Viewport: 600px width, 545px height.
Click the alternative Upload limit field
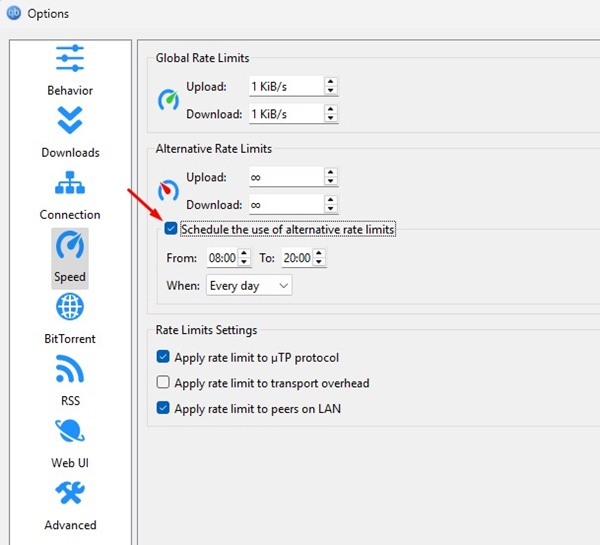[x=284, y=177]
